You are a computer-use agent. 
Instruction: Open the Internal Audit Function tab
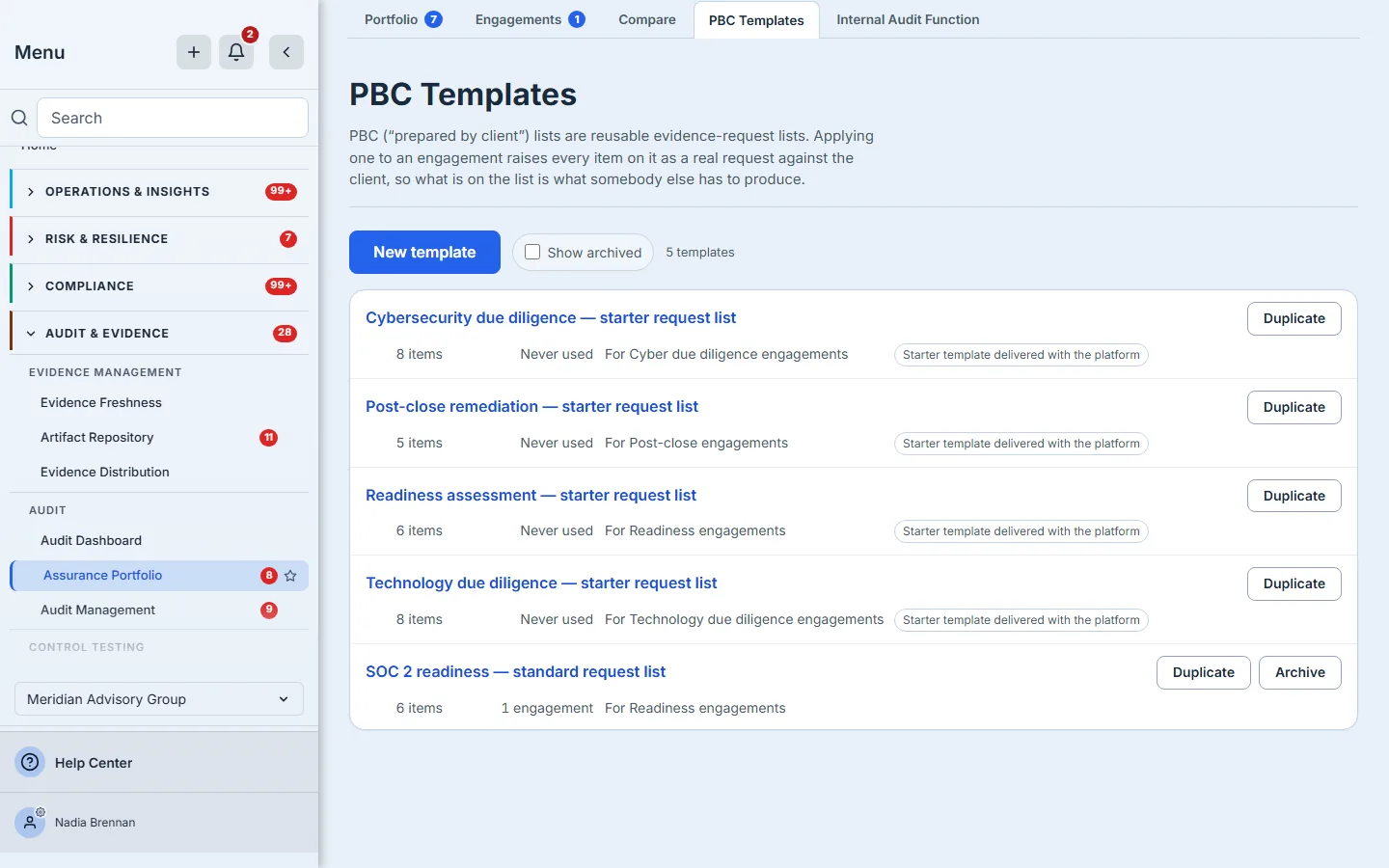[x=908, y=19]
